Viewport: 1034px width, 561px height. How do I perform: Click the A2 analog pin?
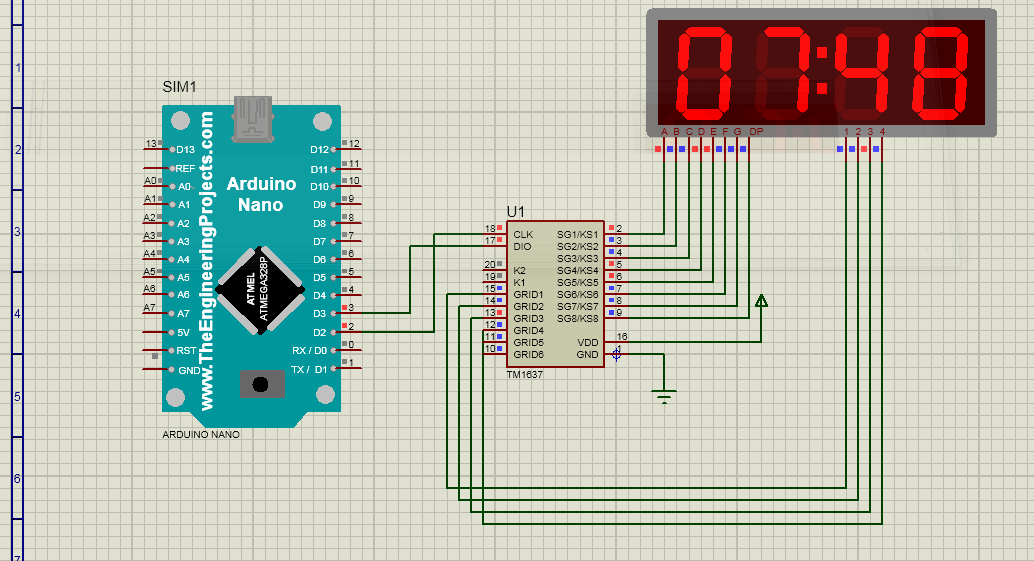click(x=183, y=223)
